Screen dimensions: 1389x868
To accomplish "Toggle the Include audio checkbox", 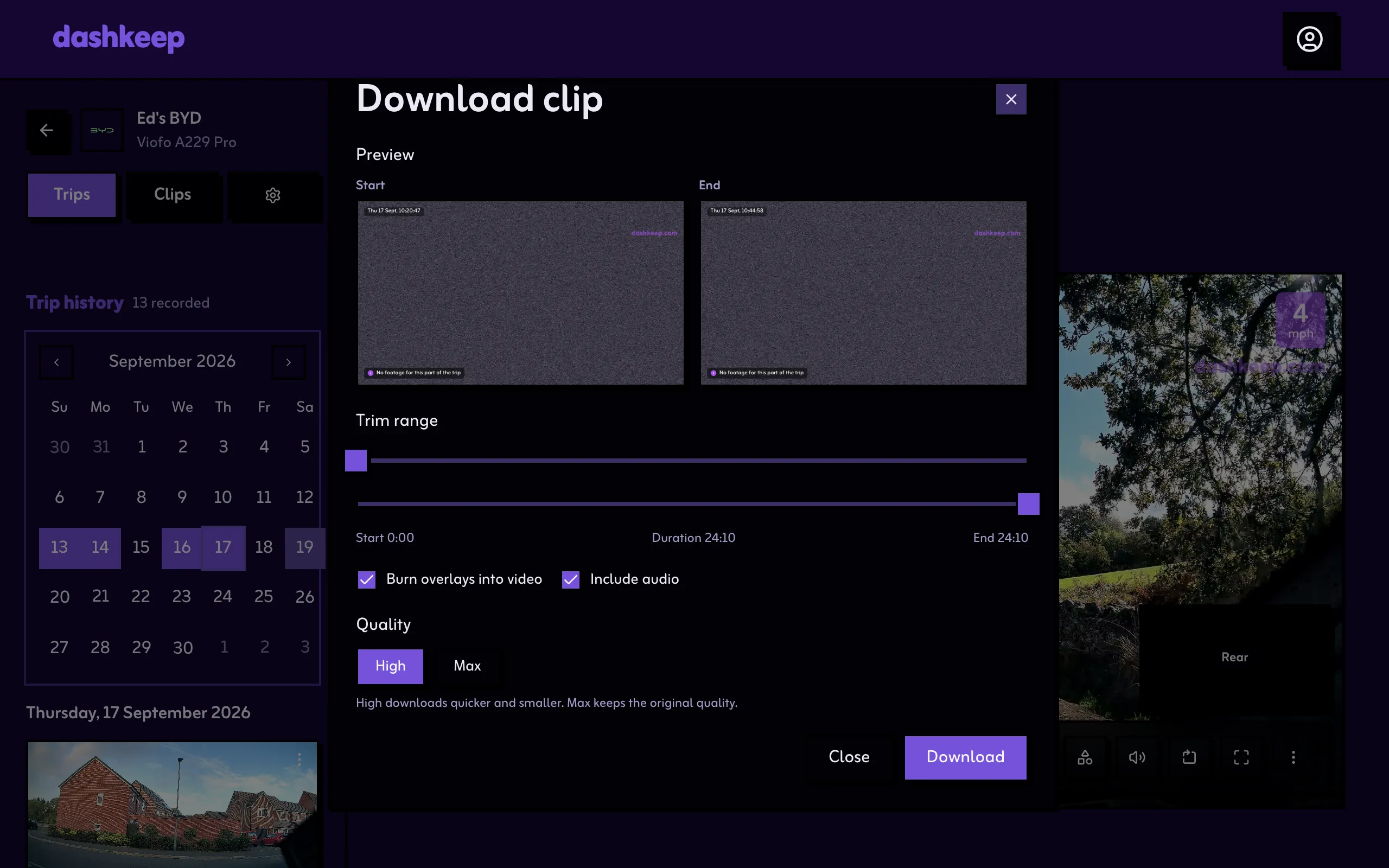I will [571, 579].
